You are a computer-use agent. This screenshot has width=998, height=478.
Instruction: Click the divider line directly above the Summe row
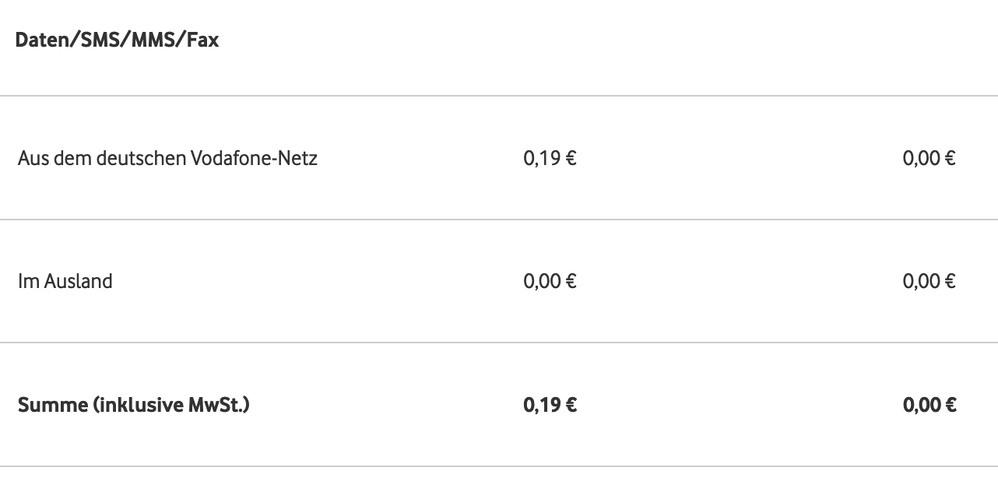tap(499, 343)
